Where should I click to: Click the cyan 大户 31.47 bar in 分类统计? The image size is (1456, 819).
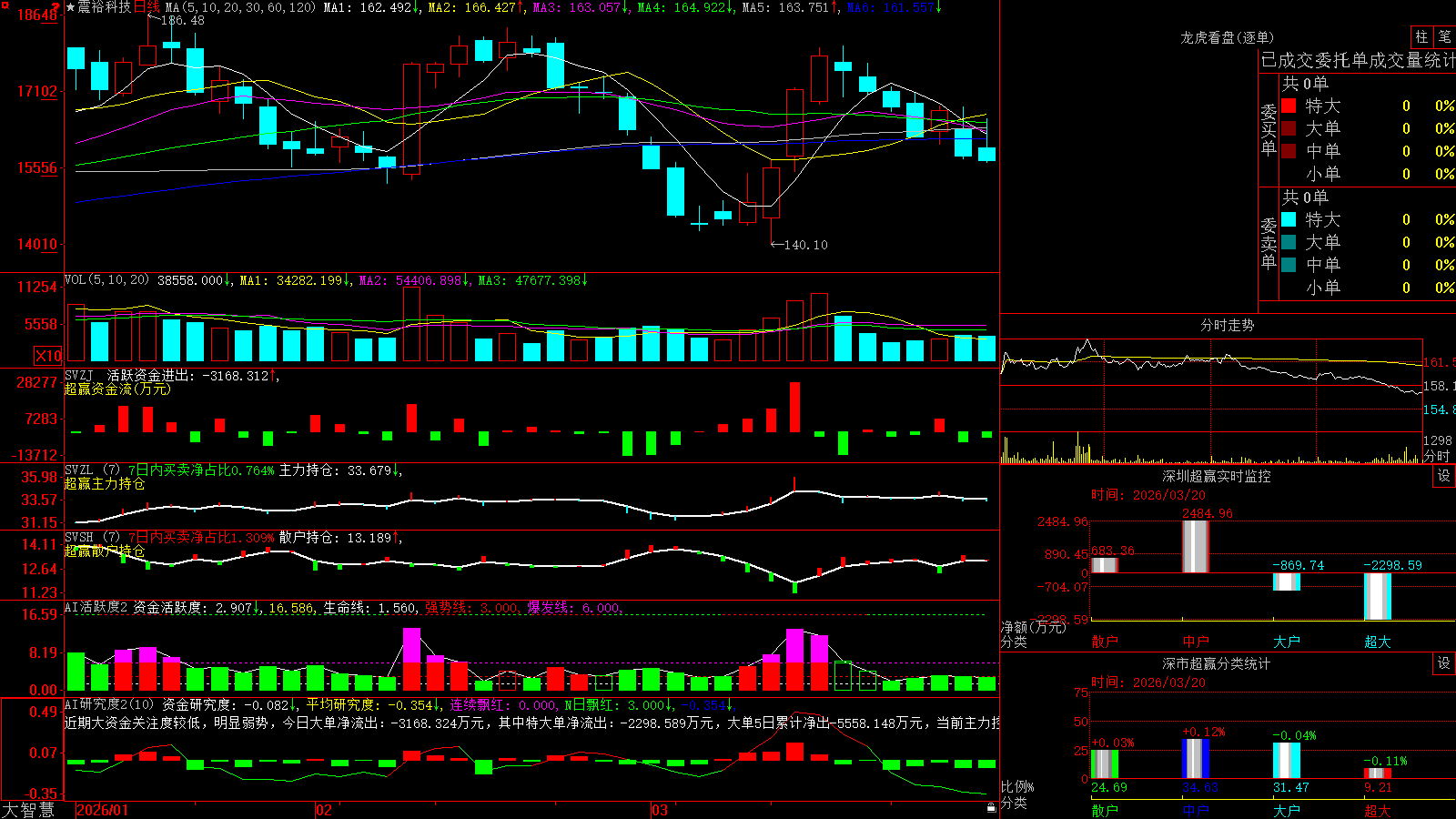point(1287,761)
